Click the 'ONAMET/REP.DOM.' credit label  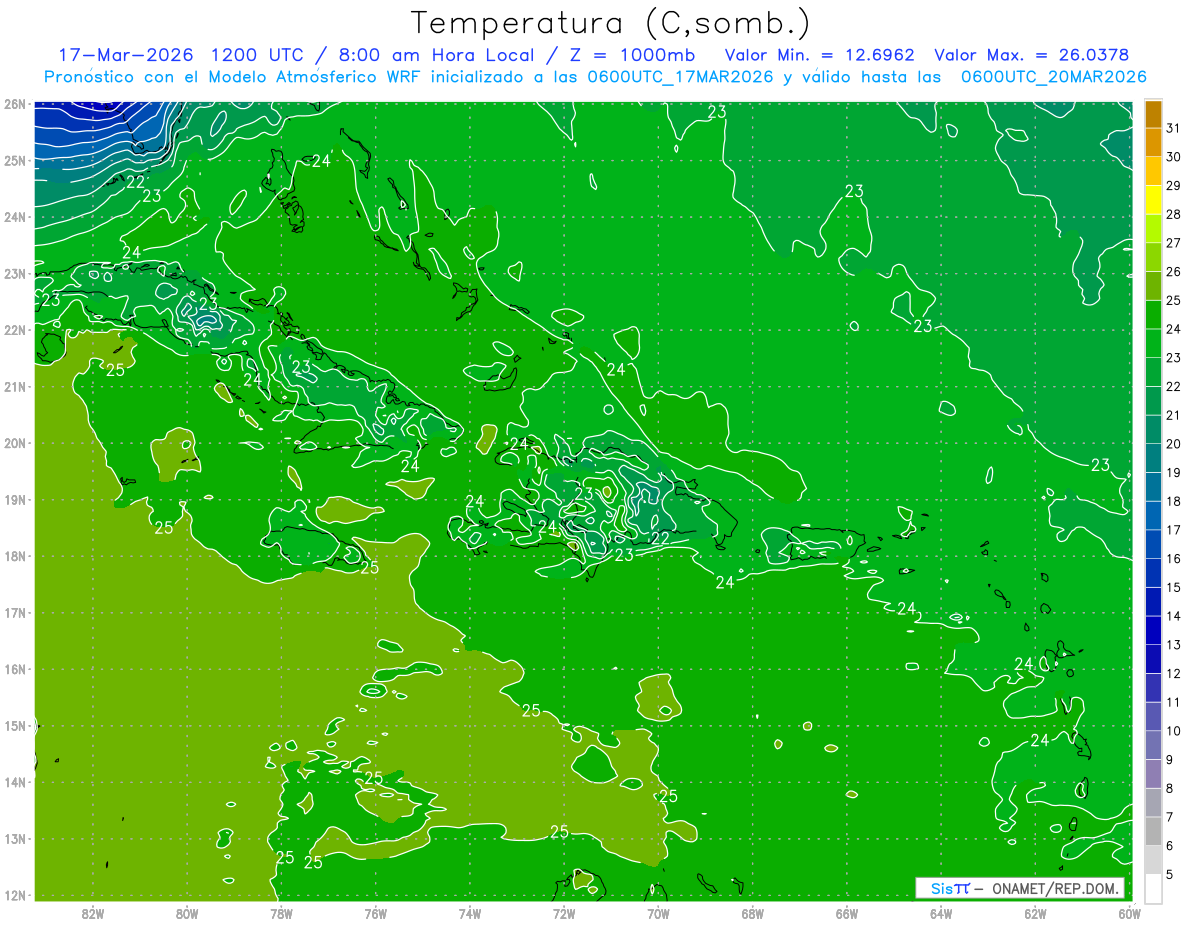click(1057, 888)
